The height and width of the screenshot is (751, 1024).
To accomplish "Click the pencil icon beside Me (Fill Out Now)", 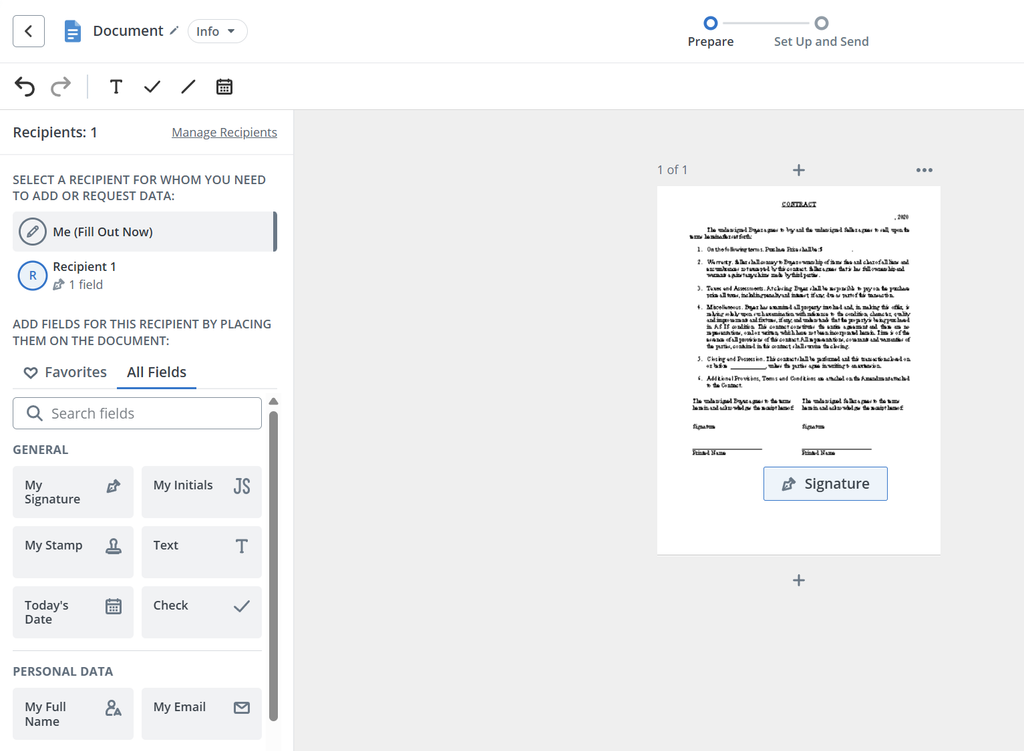I will tap(33, 232).
